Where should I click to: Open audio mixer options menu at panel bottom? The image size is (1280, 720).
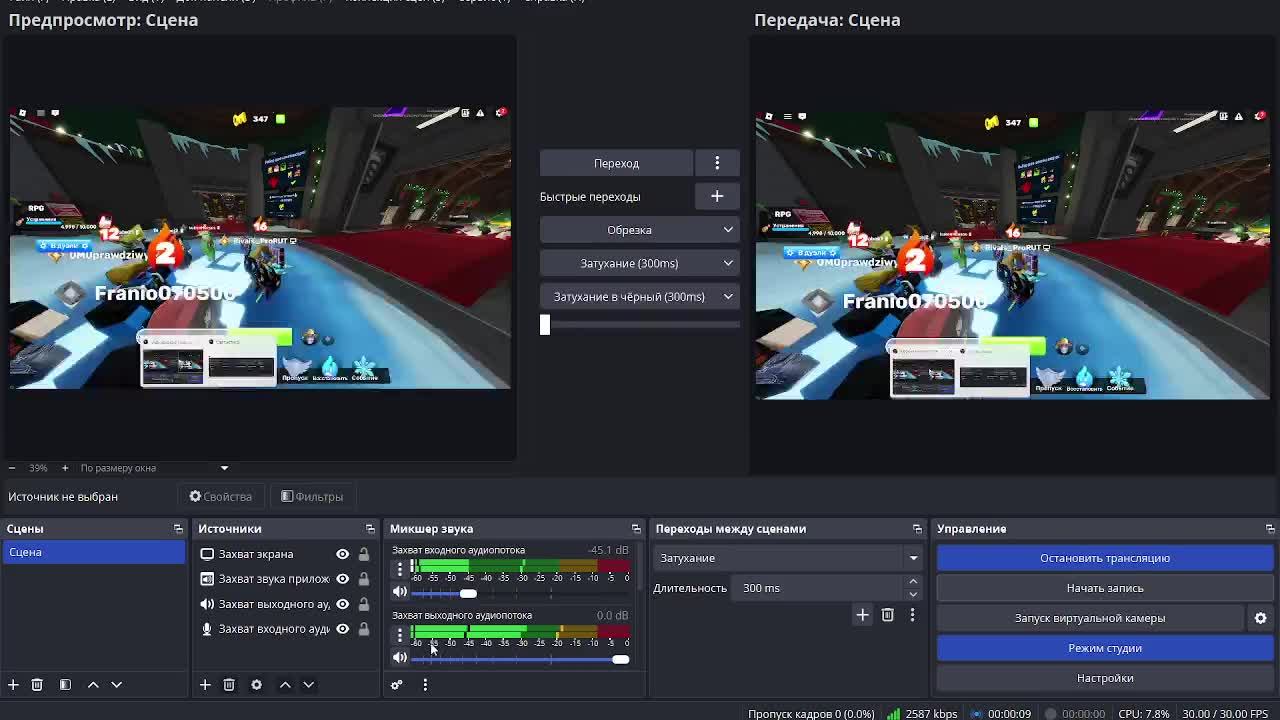tap(425, 685)
